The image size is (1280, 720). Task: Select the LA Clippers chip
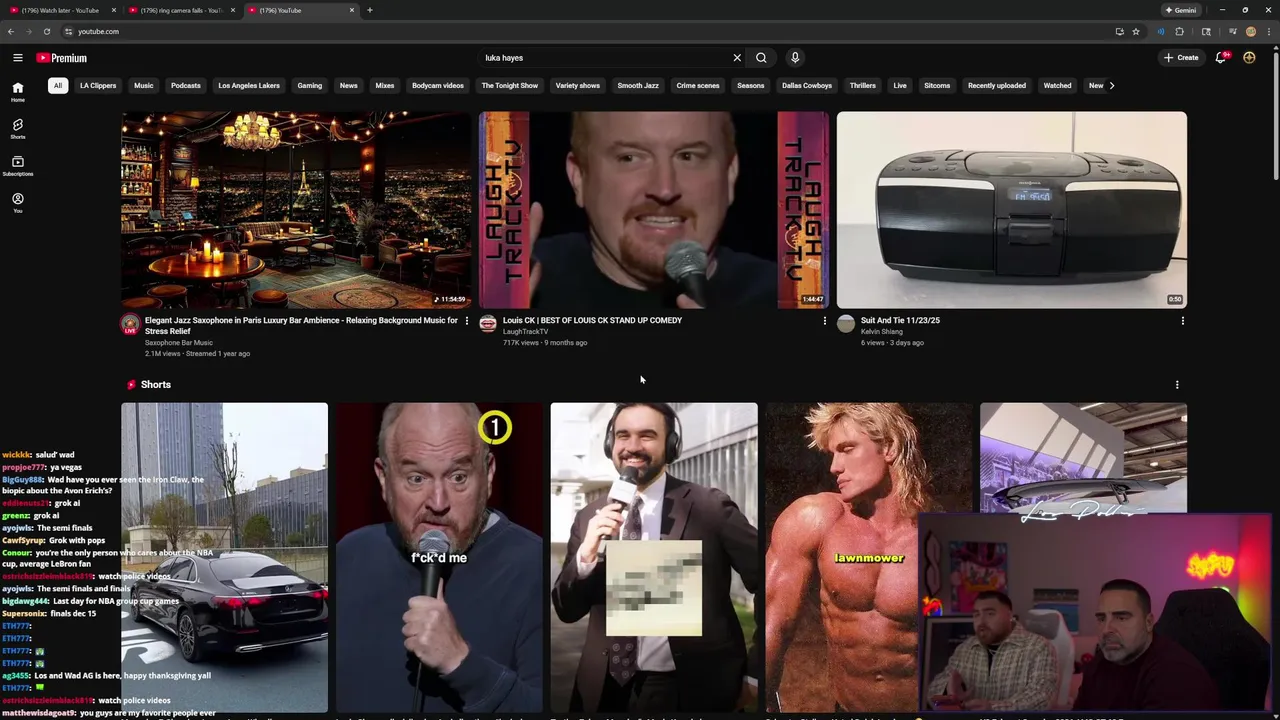(x=98, y=85)
